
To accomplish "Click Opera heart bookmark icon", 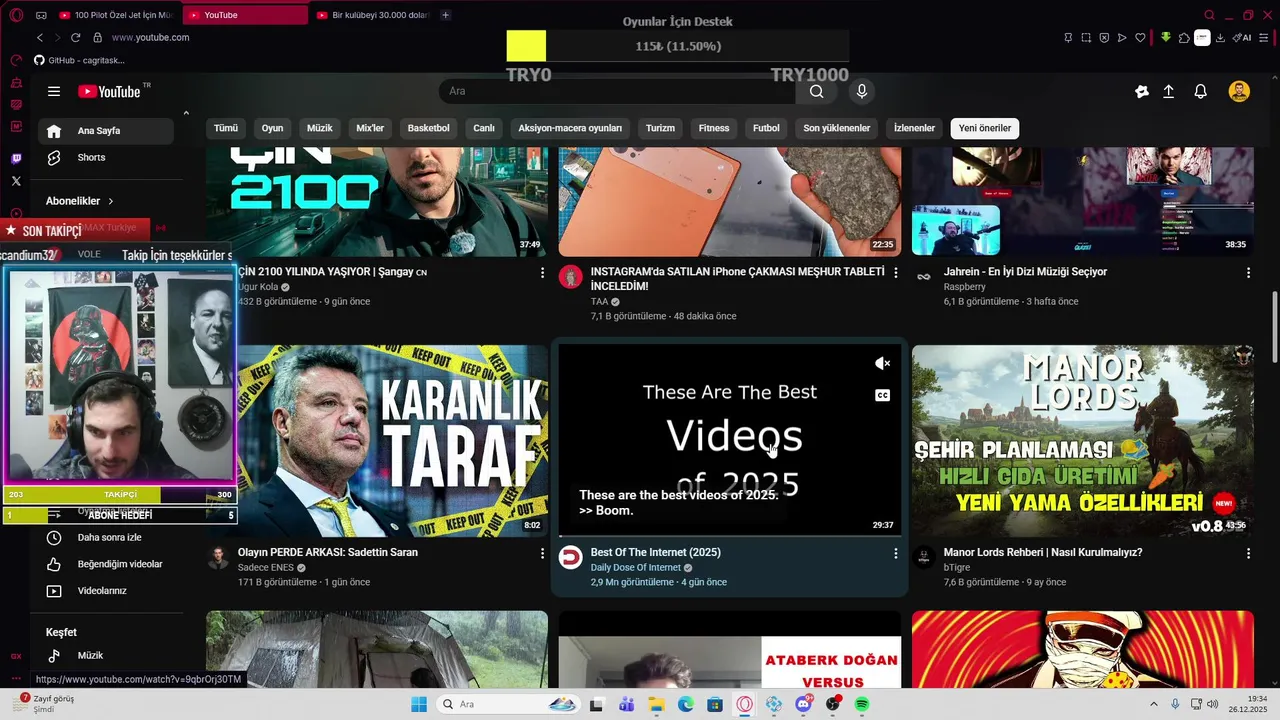I will click(1140, 38).
